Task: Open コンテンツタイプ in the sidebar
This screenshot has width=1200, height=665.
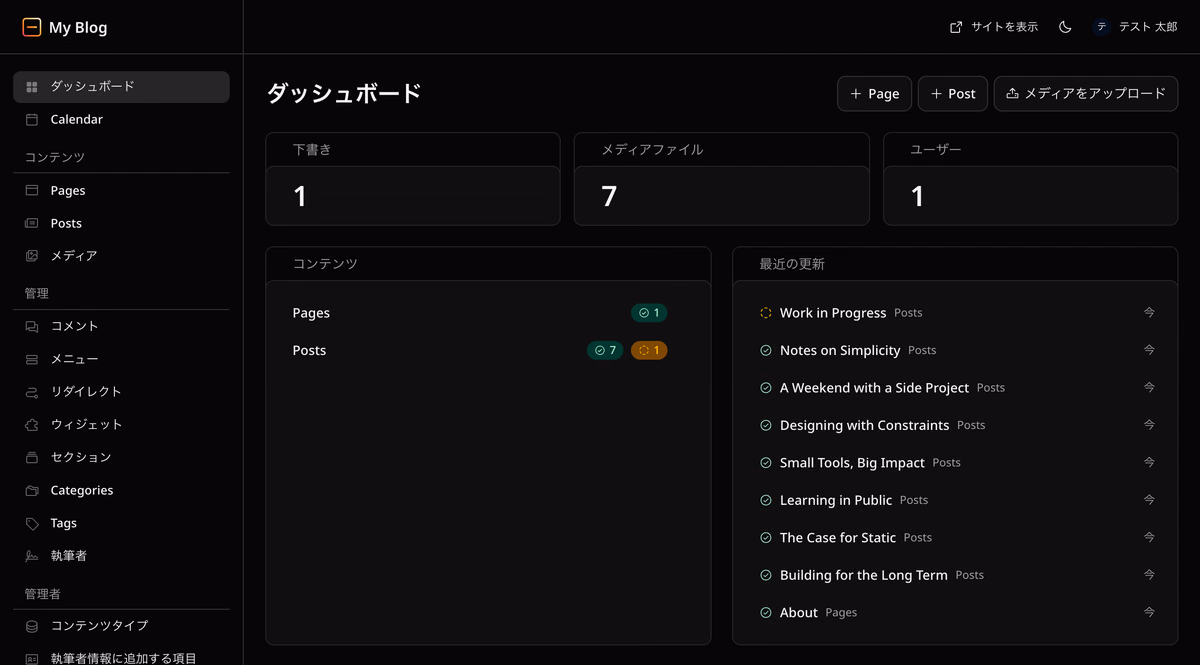Action: click(x=121, y=626)
